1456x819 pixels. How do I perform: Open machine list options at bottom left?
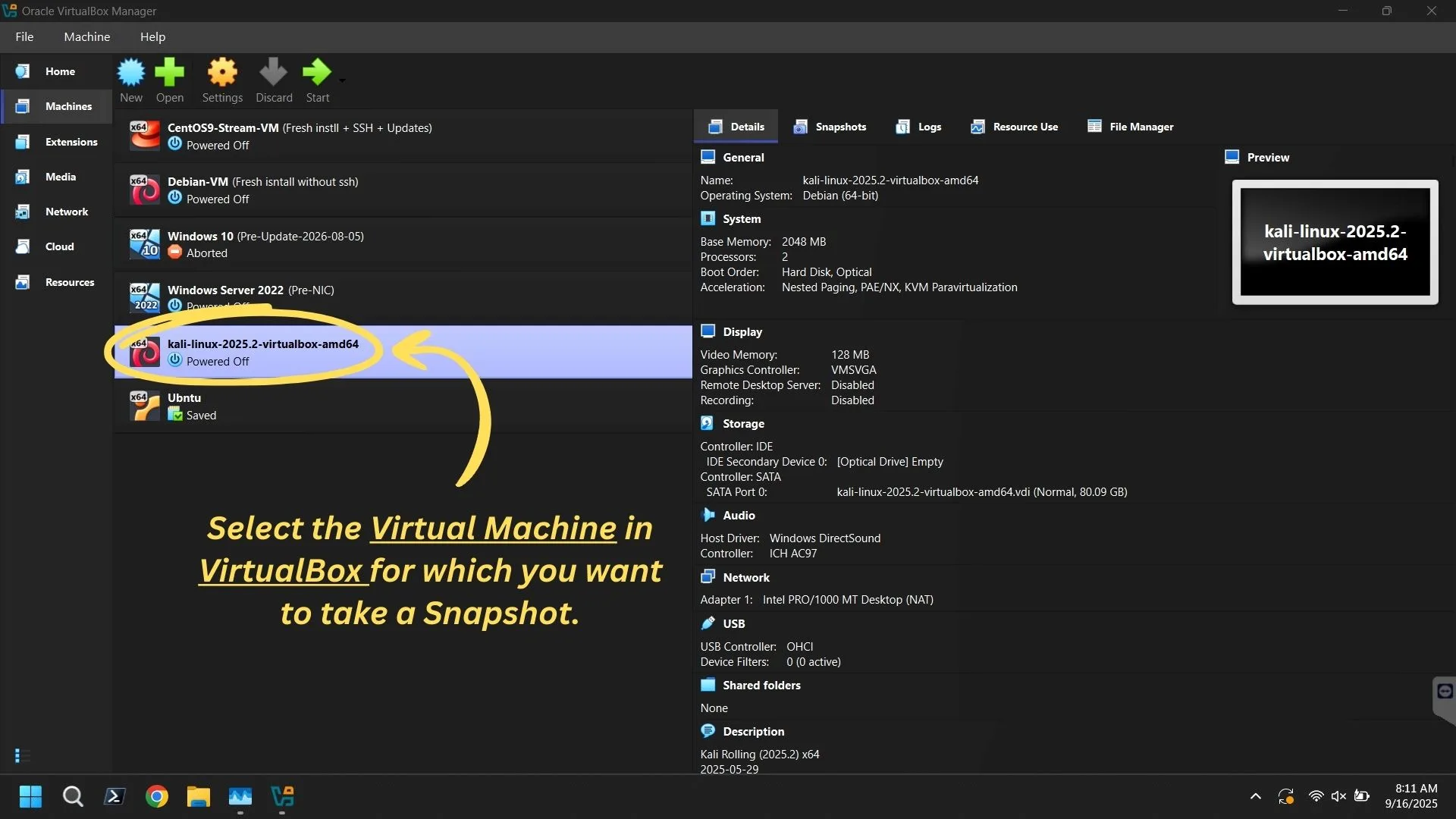click(x=21, y=756)
